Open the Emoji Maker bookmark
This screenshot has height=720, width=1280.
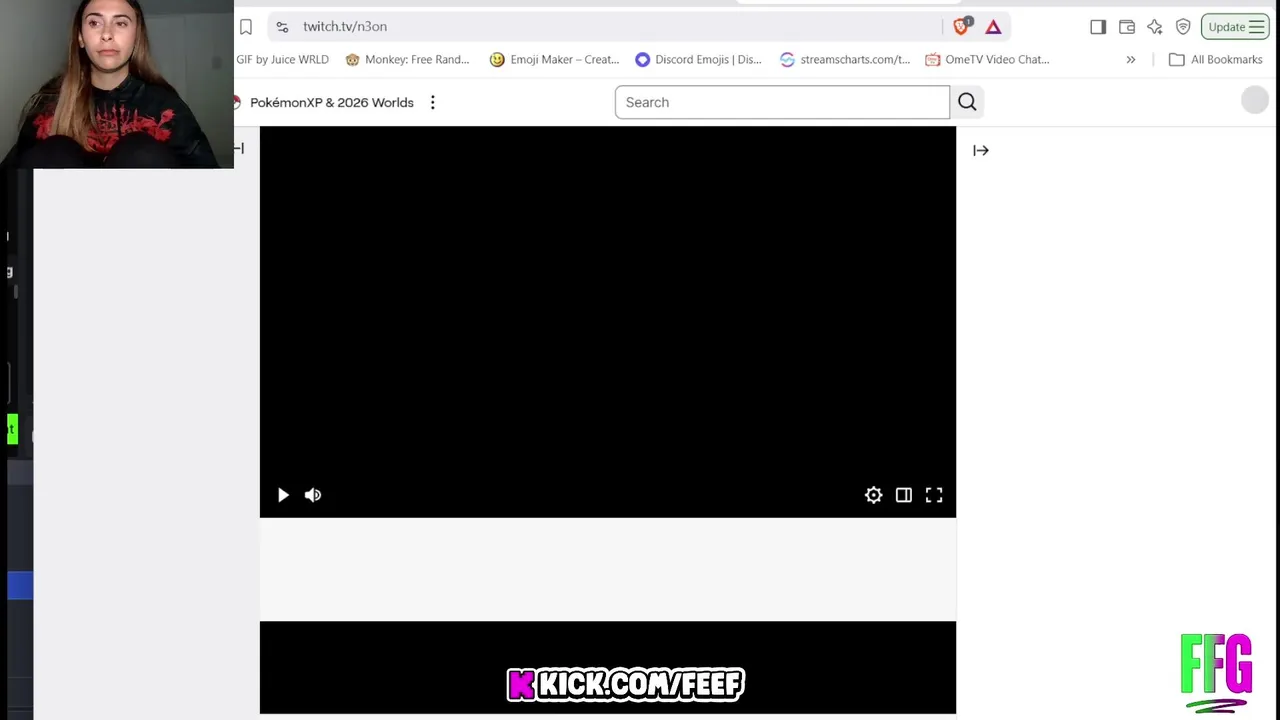click(x=554, y=60)
